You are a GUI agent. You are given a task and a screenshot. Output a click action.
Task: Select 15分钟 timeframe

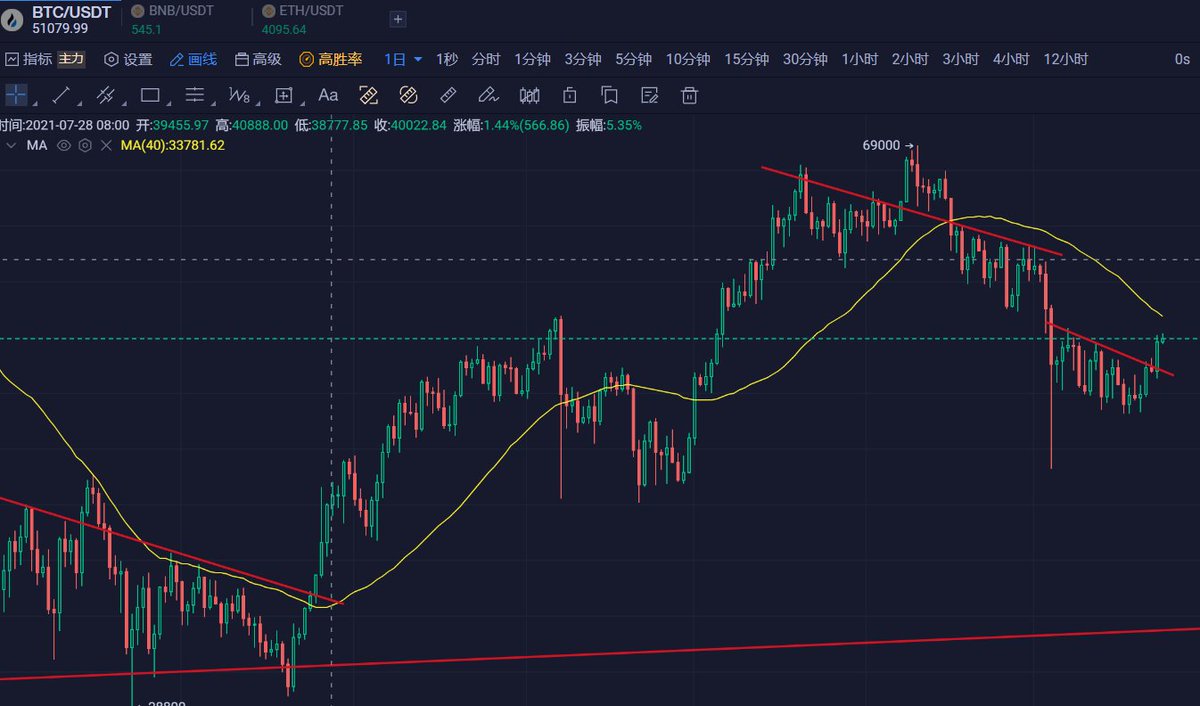(x=746, y=59)
